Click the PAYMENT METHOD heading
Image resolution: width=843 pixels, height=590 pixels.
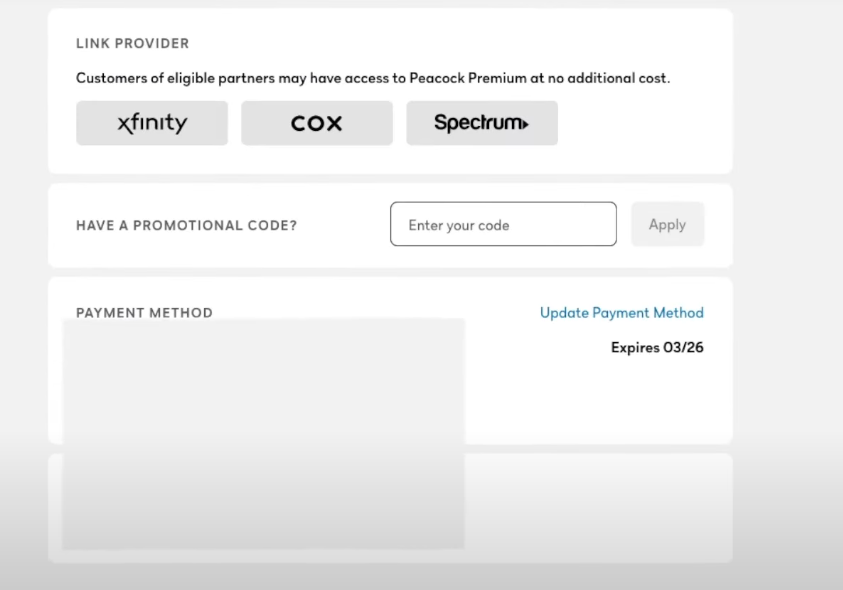pyautogui.click(x=144, y=312)
